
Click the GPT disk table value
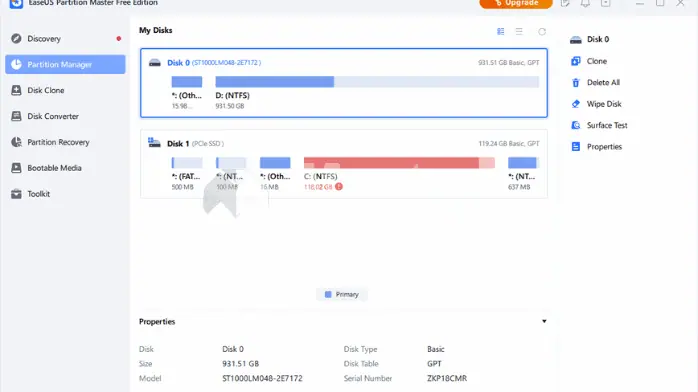point(434,364)
